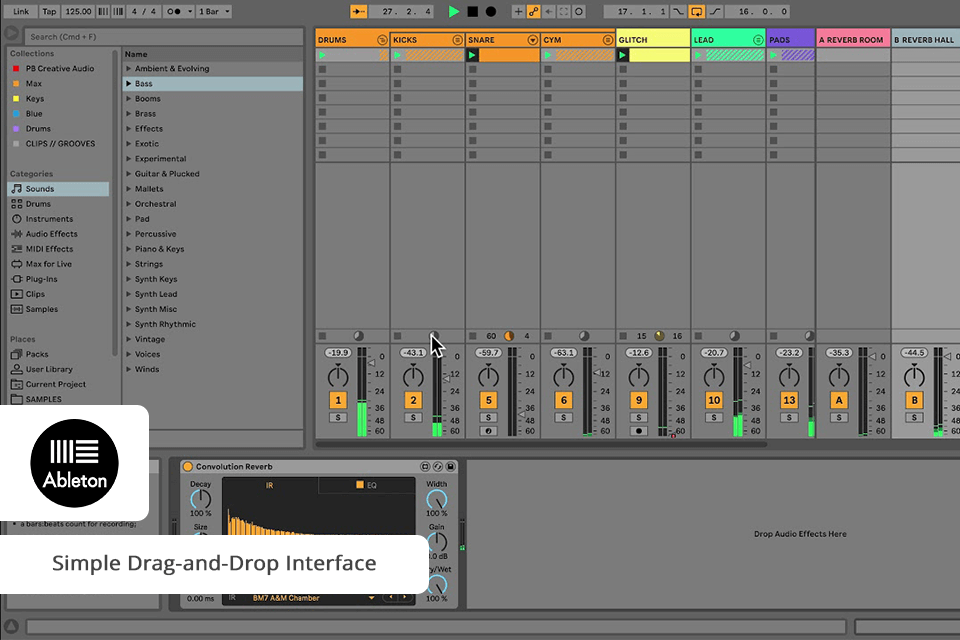Toggle the metronome button
The image size is (960, 640).
point(174,12)
